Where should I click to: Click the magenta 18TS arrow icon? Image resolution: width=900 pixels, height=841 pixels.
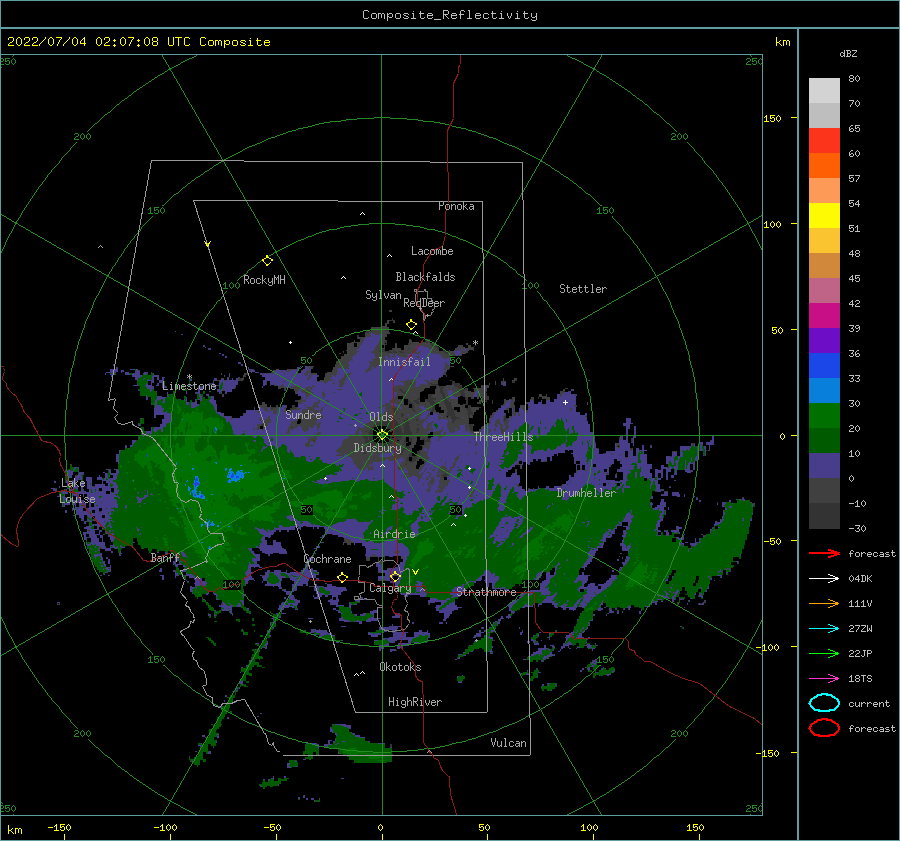(824, 679)
